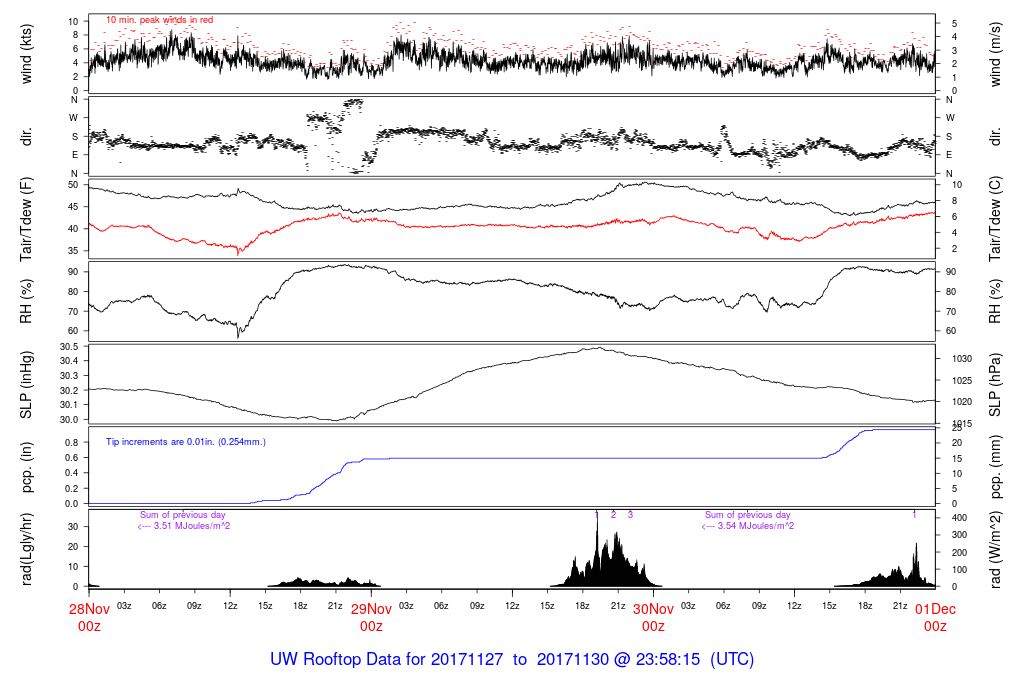Viewport: 1024px width, 700px height.
Task: Click the 'pcp. (mm)' axis label
Action: coord(995,467)
